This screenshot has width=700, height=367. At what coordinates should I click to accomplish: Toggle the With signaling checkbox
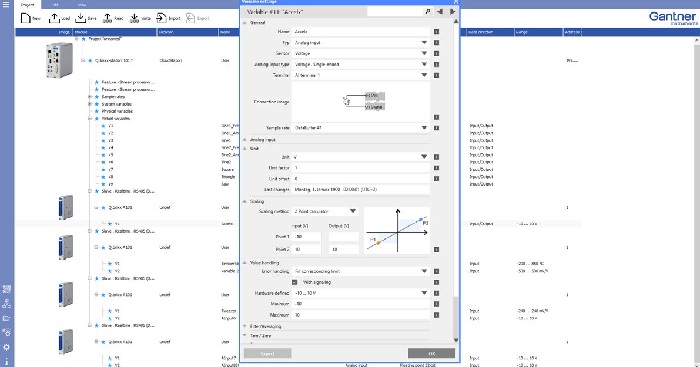pyautogui.click(x=295, y=282)
